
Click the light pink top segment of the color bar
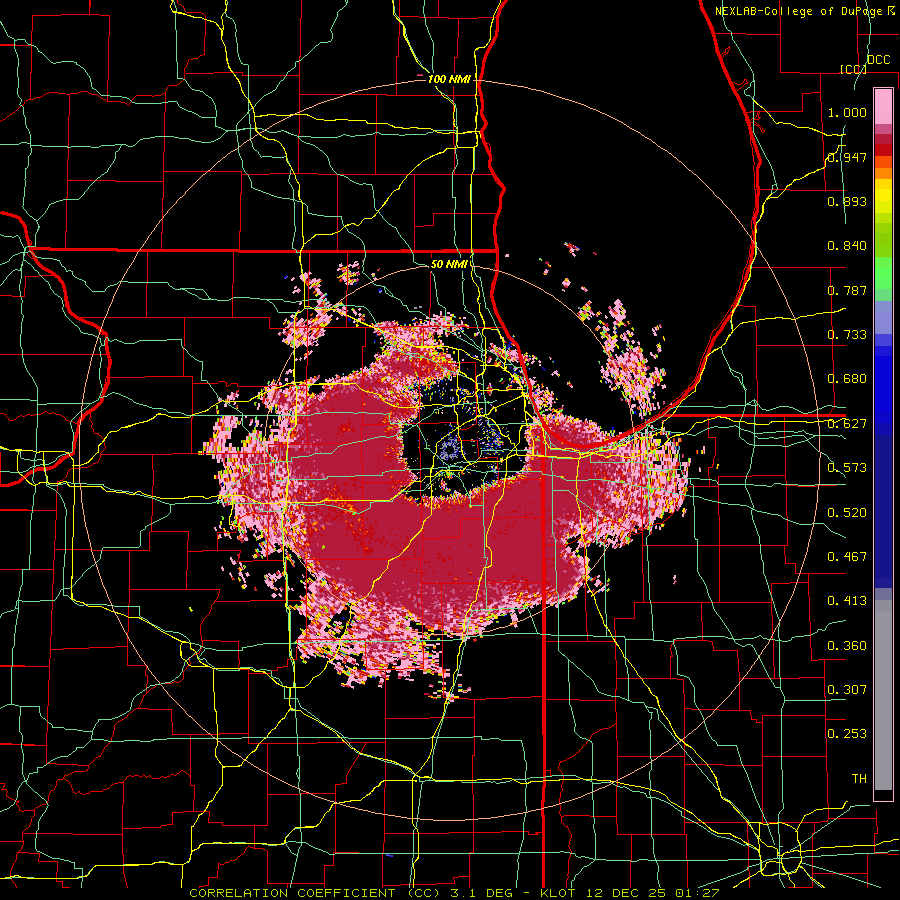click(883, 106)
